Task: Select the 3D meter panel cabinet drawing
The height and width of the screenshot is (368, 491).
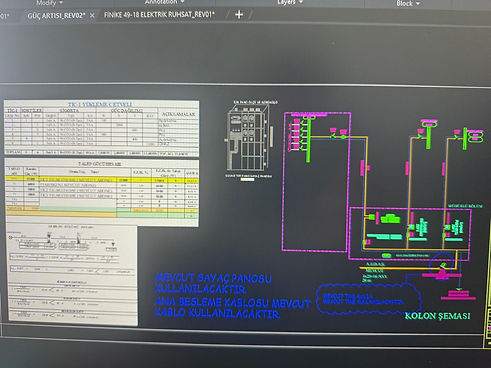Action: tap(249, 137)
